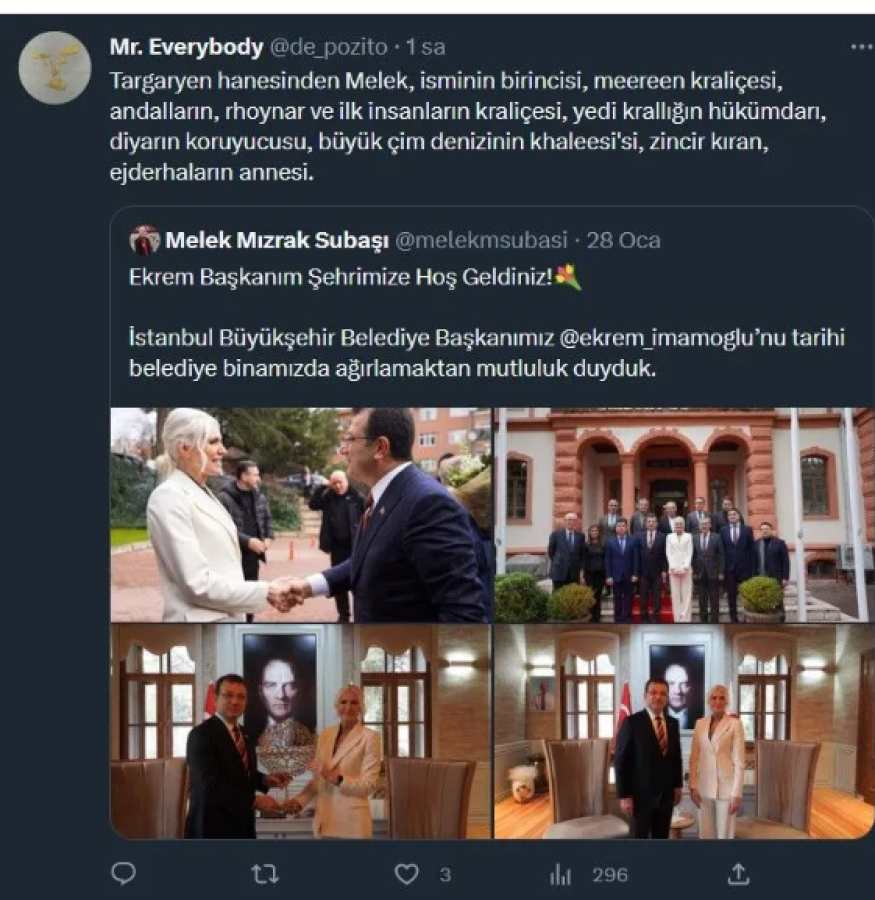
Task: Like the tweet with the heart icon
Action: click(x=406, y=874)
